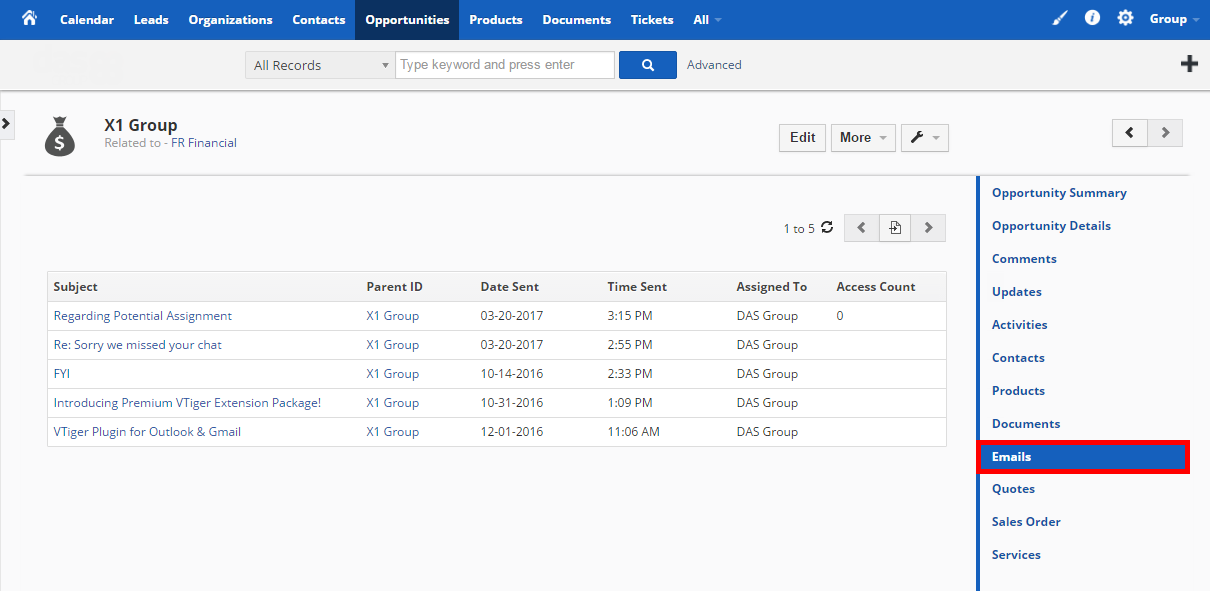Open the All Records dropdown
This screenshot has width=1210, height=591.
point(319,65)
